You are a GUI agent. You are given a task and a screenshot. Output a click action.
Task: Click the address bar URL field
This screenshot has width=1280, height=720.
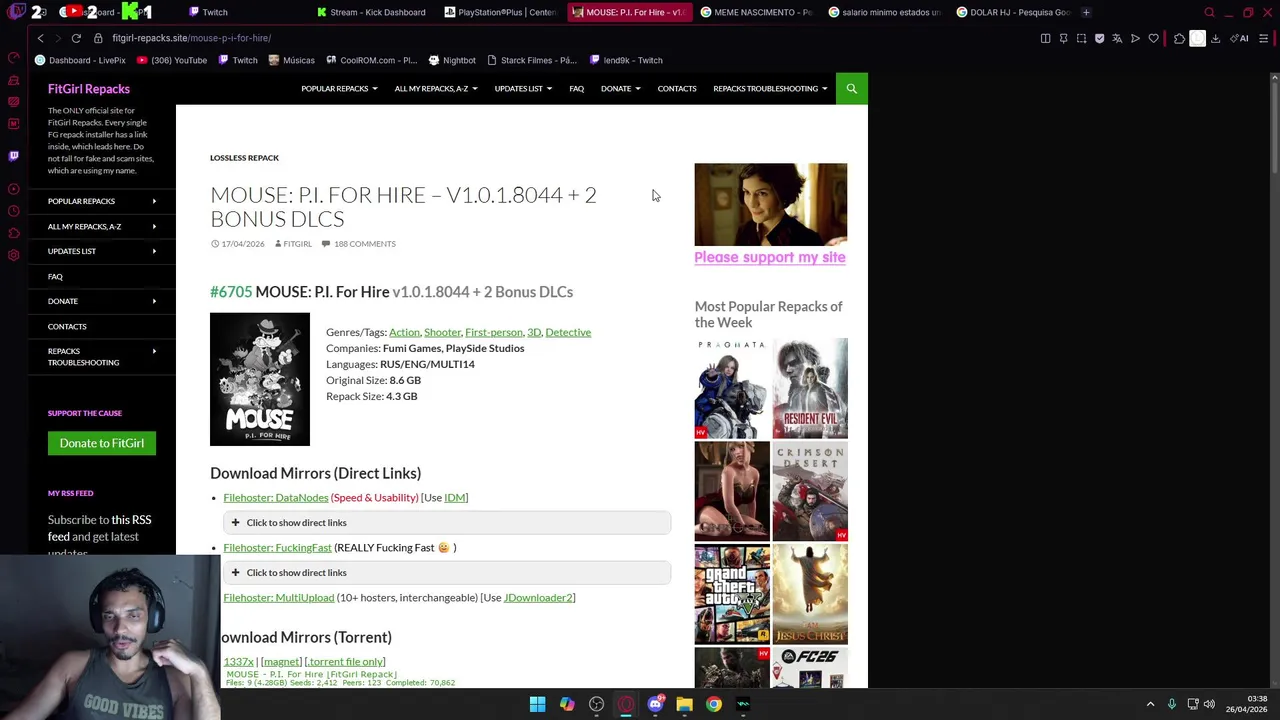560,38
